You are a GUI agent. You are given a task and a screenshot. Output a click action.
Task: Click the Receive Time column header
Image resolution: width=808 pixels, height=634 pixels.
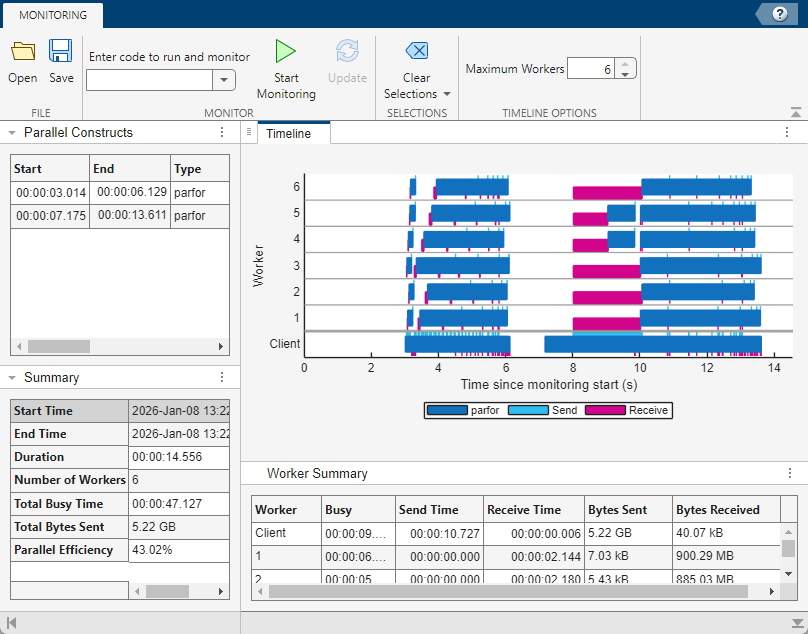(534, 510)
